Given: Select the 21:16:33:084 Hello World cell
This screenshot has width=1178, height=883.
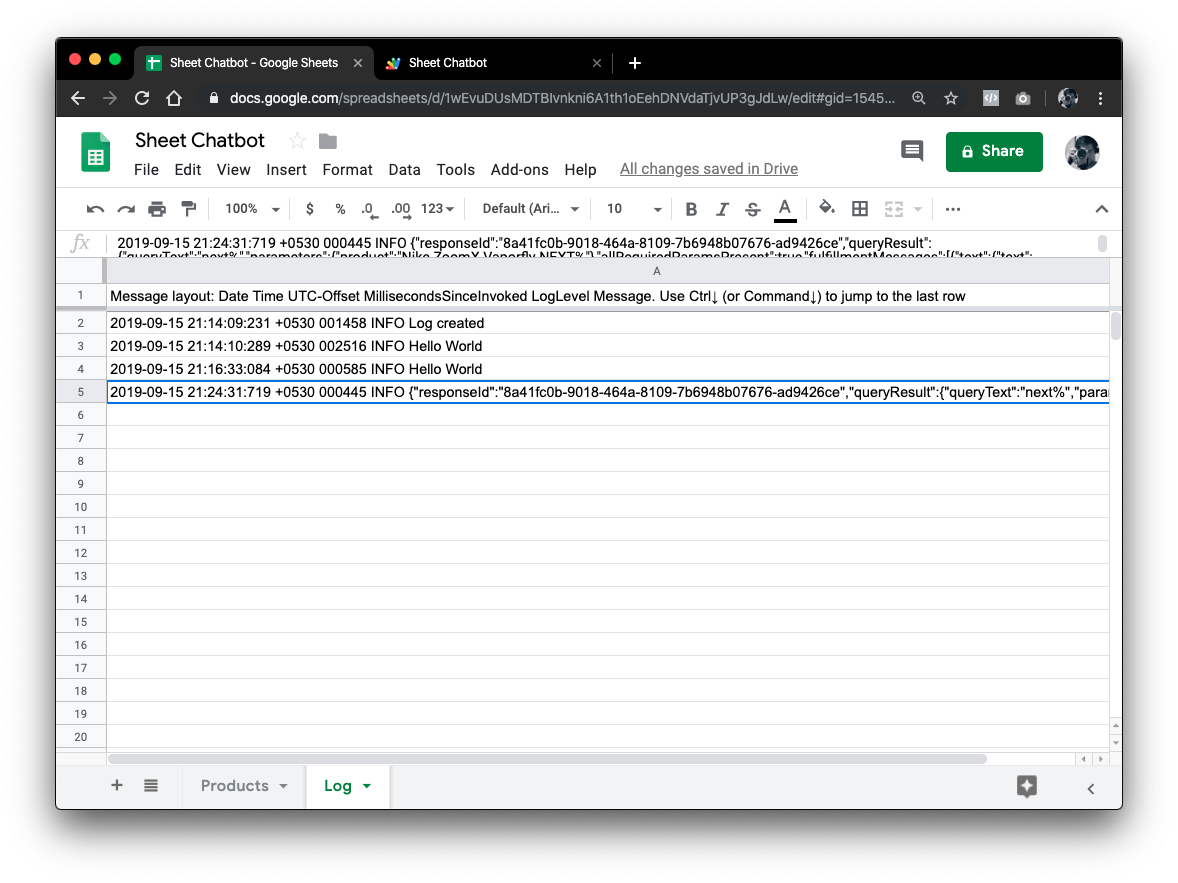Looking at the screenshot, I should 608,369.
